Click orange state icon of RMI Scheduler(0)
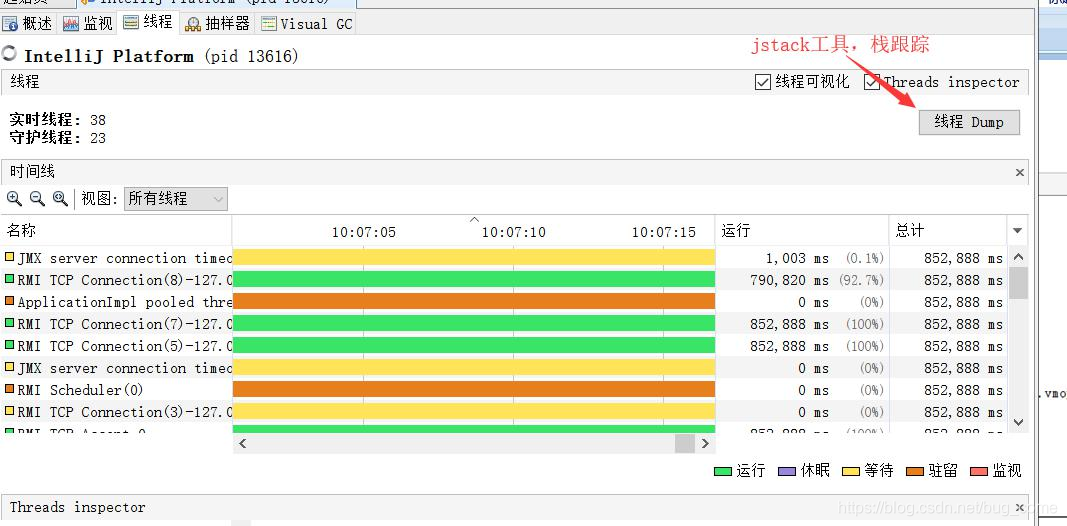 (10, 389)
